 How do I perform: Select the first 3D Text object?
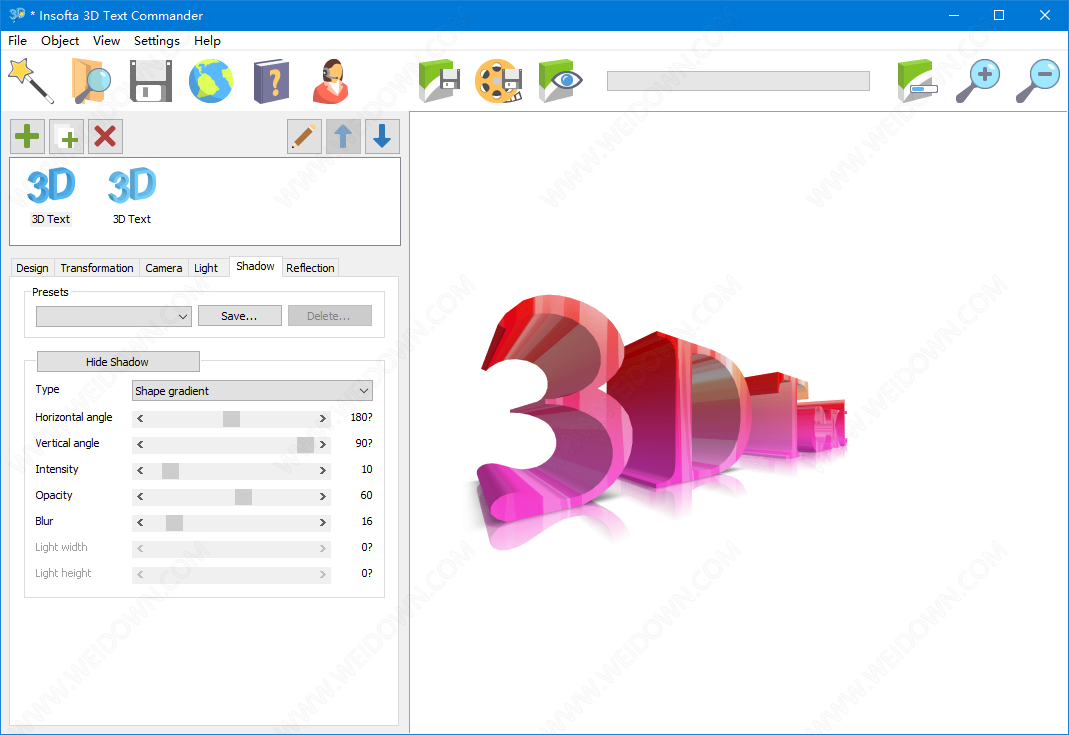click(51, 196)
